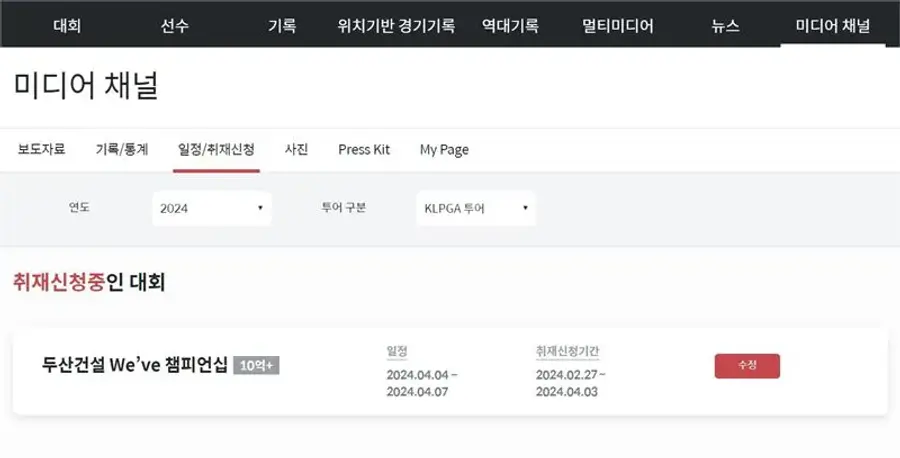Click the 취재신청기간 label
This screenshot has width=900, height=458.
pyautogui.click(x=567, y=351)
